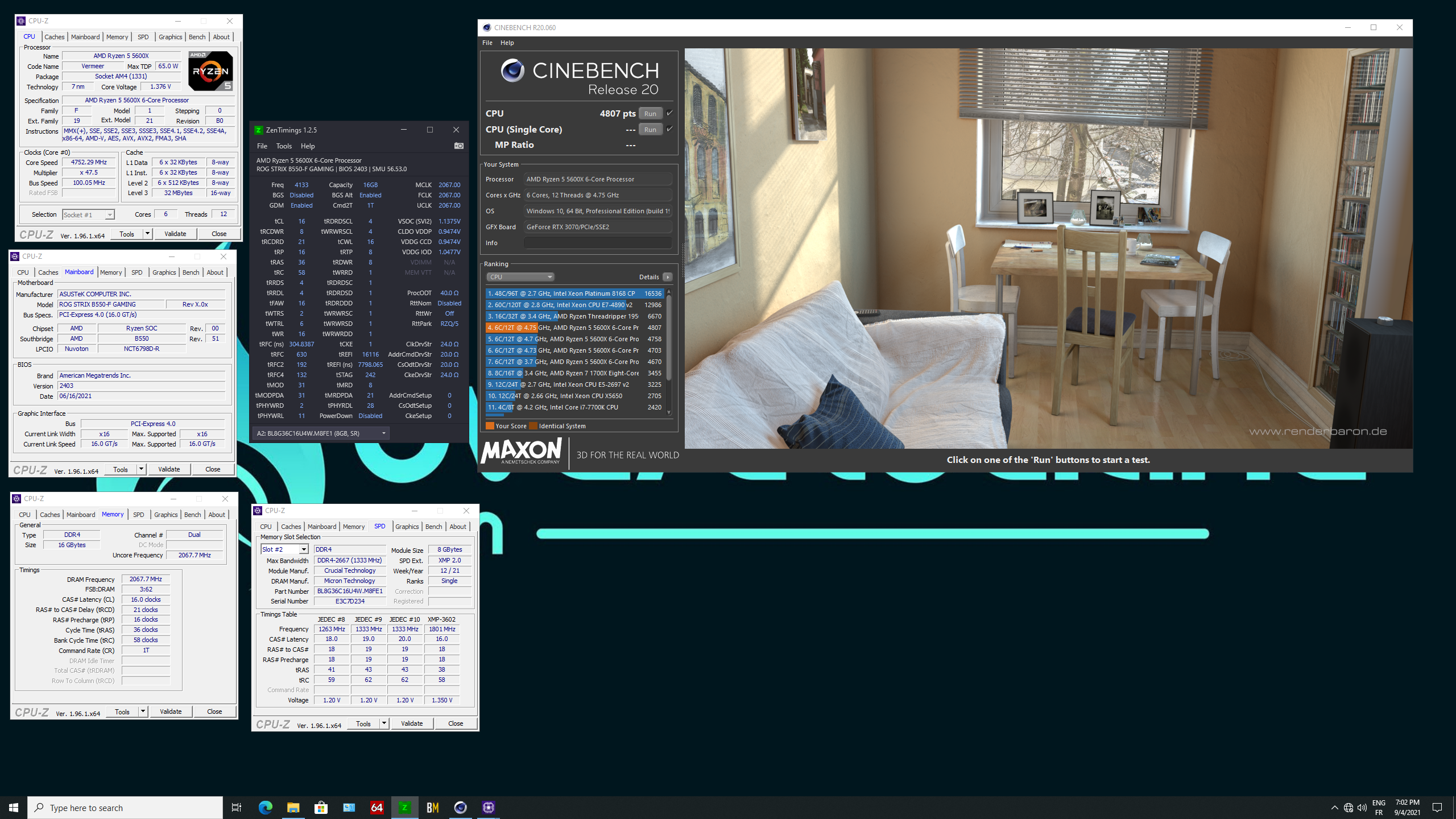
Task: Click the ZenTimings title bar icon
Action: pyautogui.click(x=259, y=130)
